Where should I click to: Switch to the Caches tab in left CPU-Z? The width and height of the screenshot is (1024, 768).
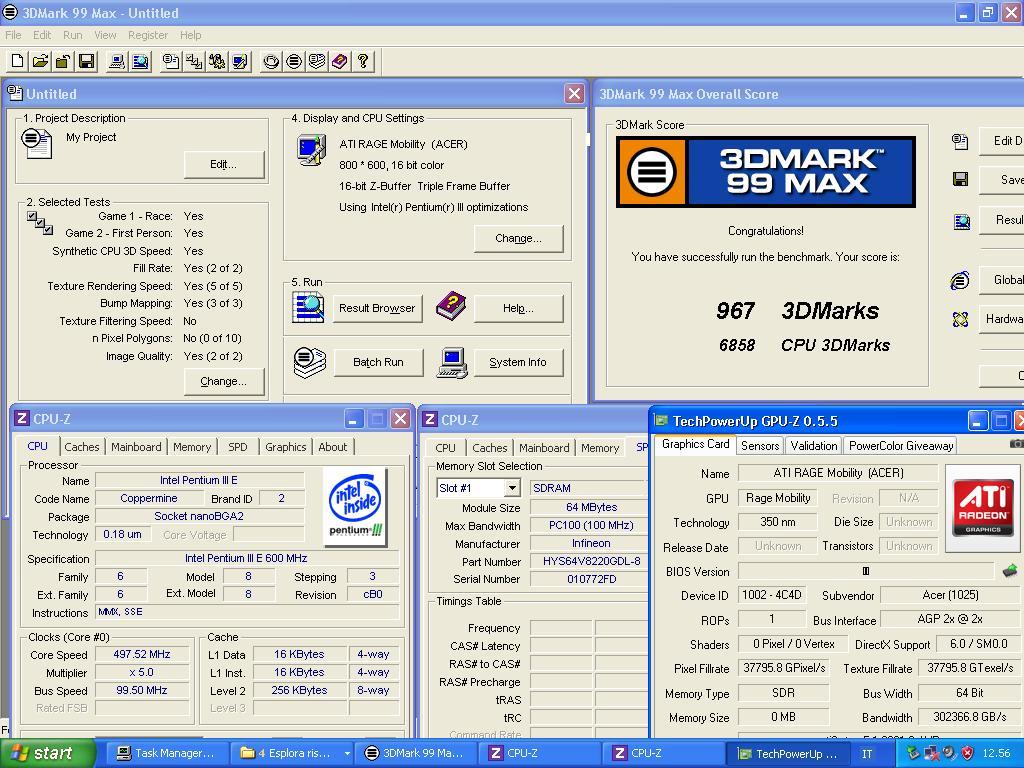pos(82,447)
